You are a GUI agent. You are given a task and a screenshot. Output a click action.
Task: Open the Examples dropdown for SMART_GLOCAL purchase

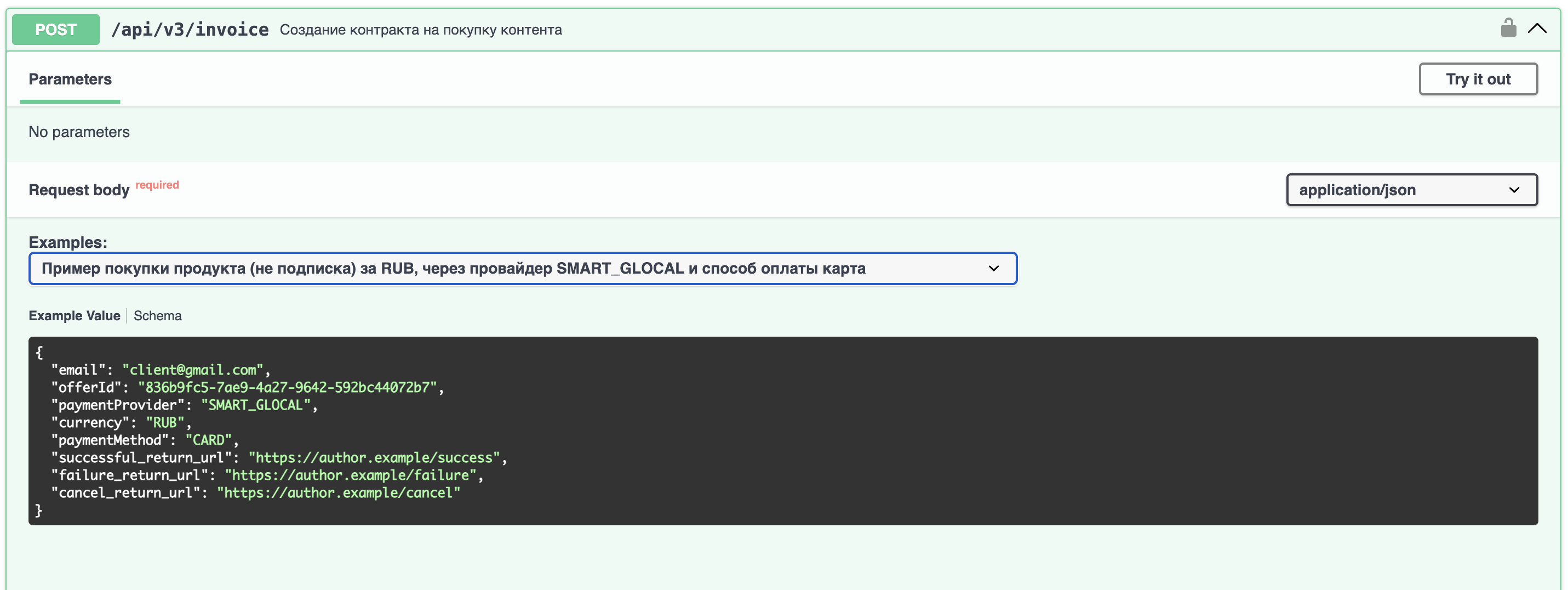click(x=523, y=268)
